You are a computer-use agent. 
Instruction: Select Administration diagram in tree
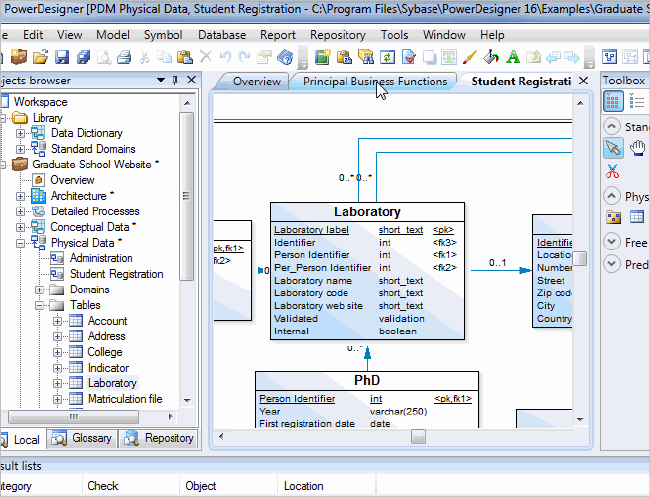click(x=101, y=258)
